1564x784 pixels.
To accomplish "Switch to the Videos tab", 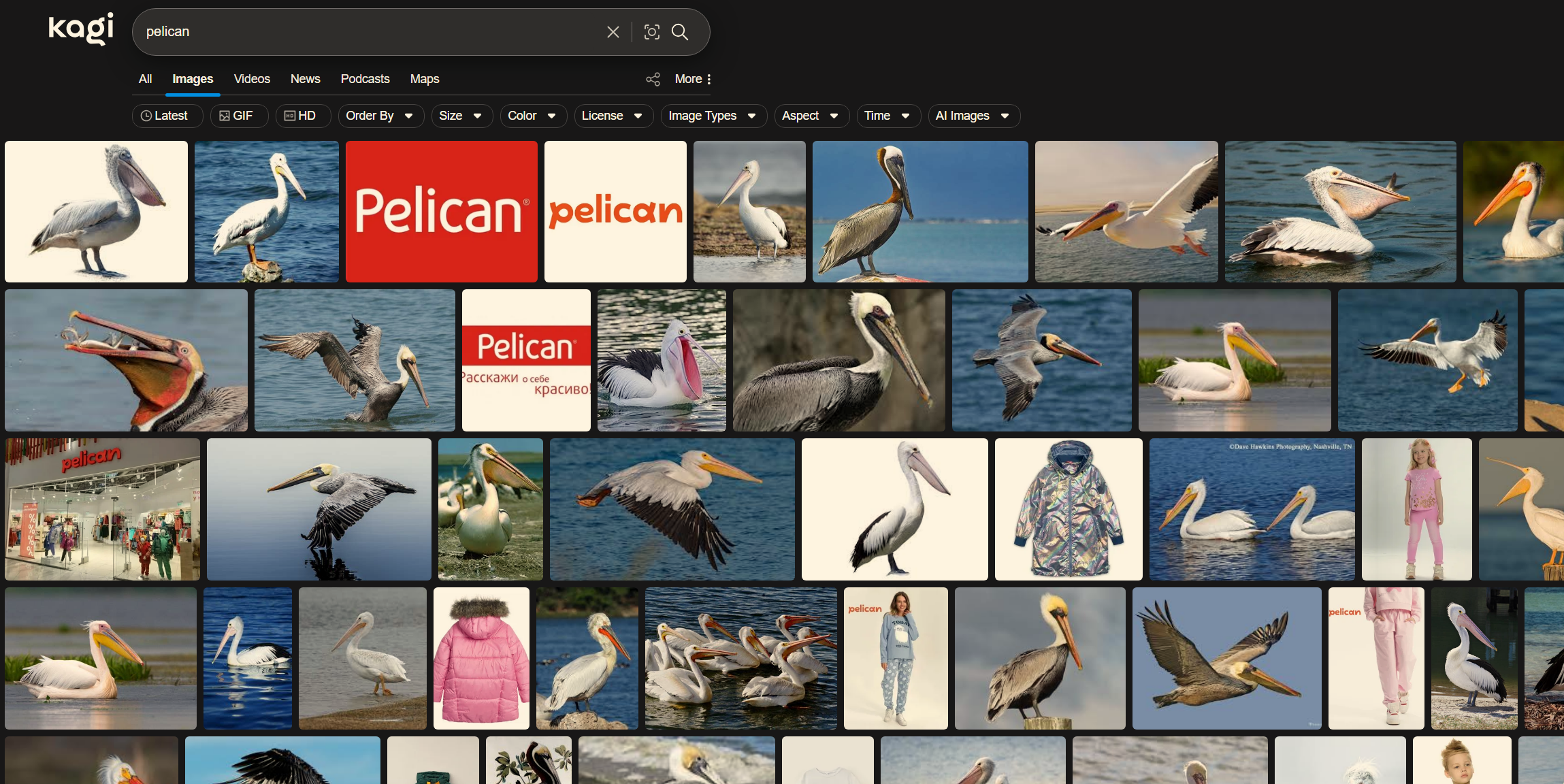I will 251,79.
